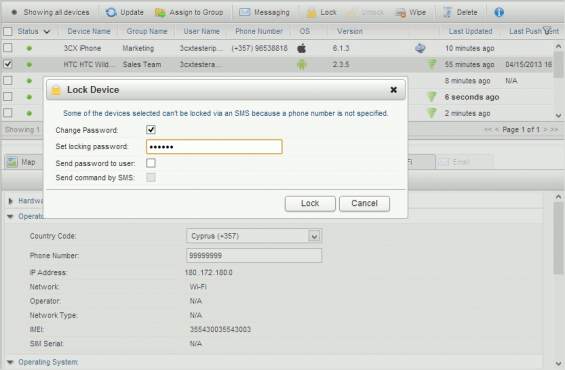Click the filter funnel icon in header
Image resolution: width=565 pixels, height=370 pixels.
[x=547, y=31]
